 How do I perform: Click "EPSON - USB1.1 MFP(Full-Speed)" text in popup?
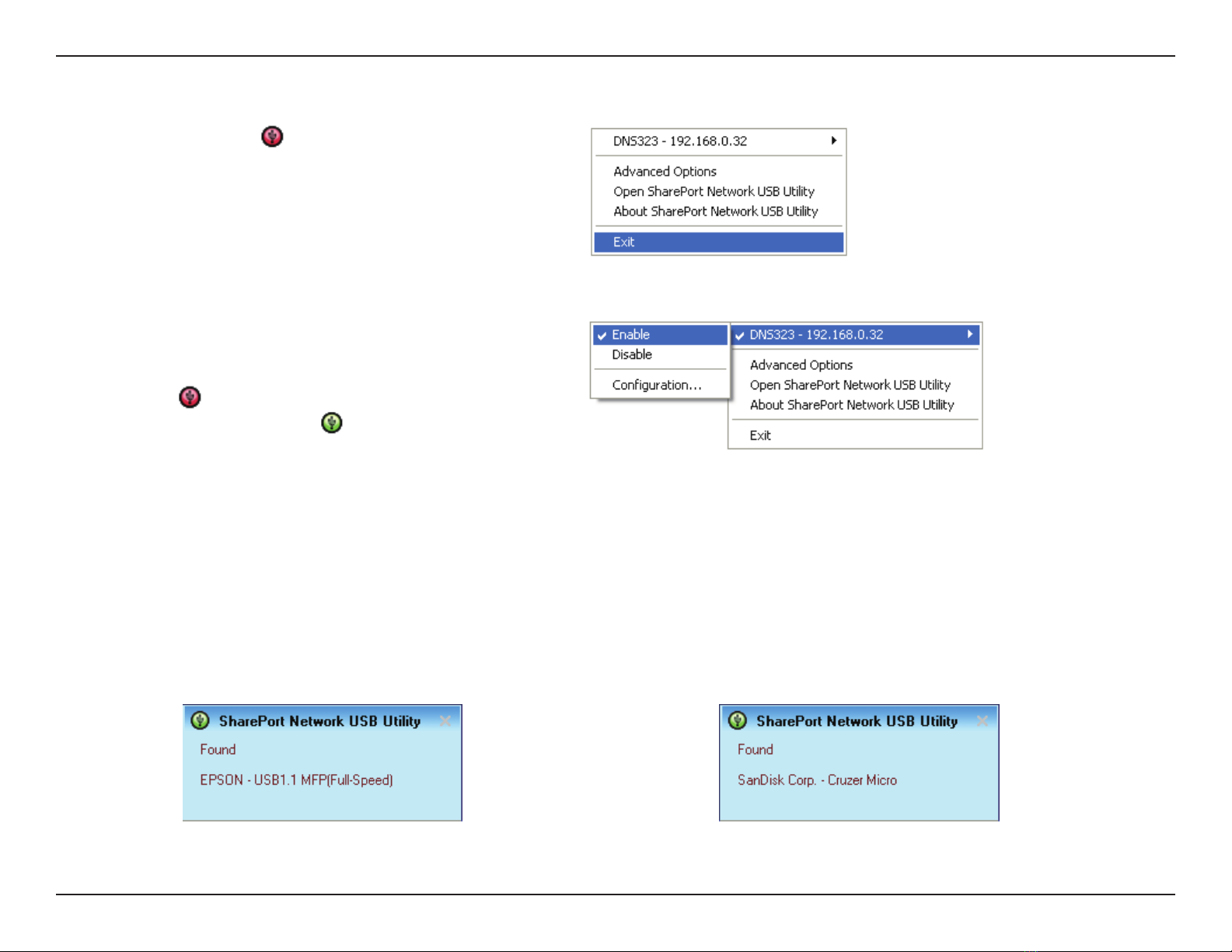point(296,780)
